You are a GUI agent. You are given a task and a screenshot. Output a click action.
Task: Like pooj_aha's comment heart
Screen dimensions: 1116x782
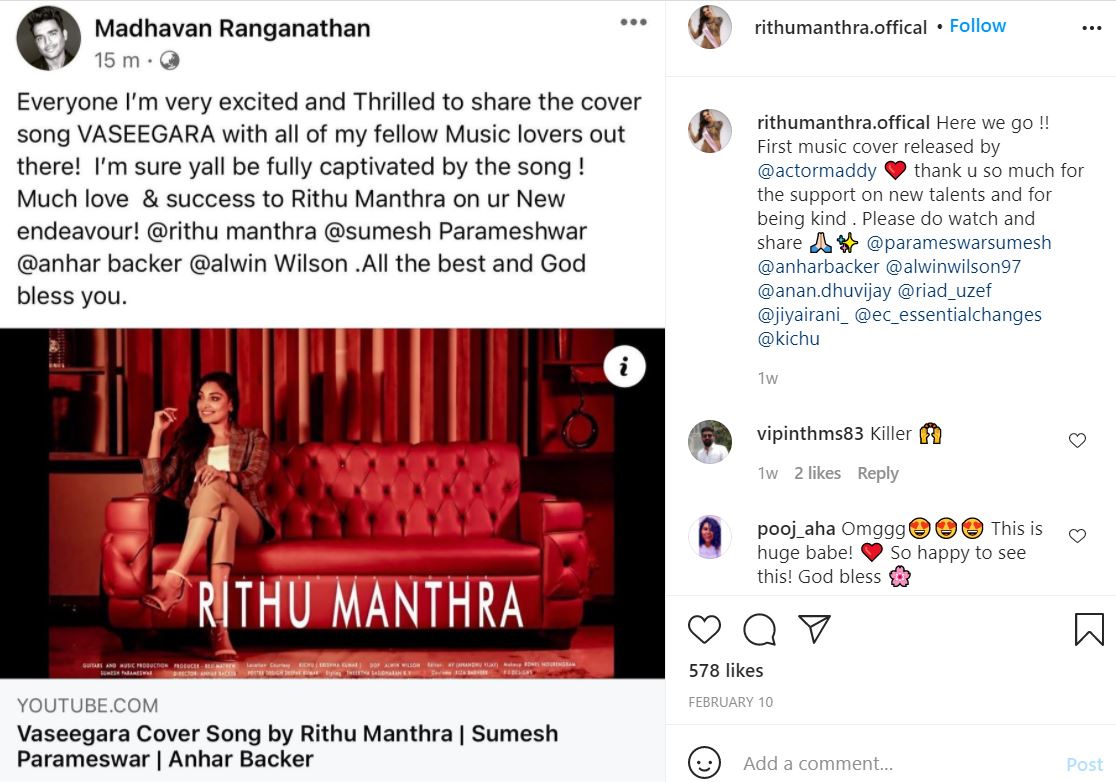1077,536
